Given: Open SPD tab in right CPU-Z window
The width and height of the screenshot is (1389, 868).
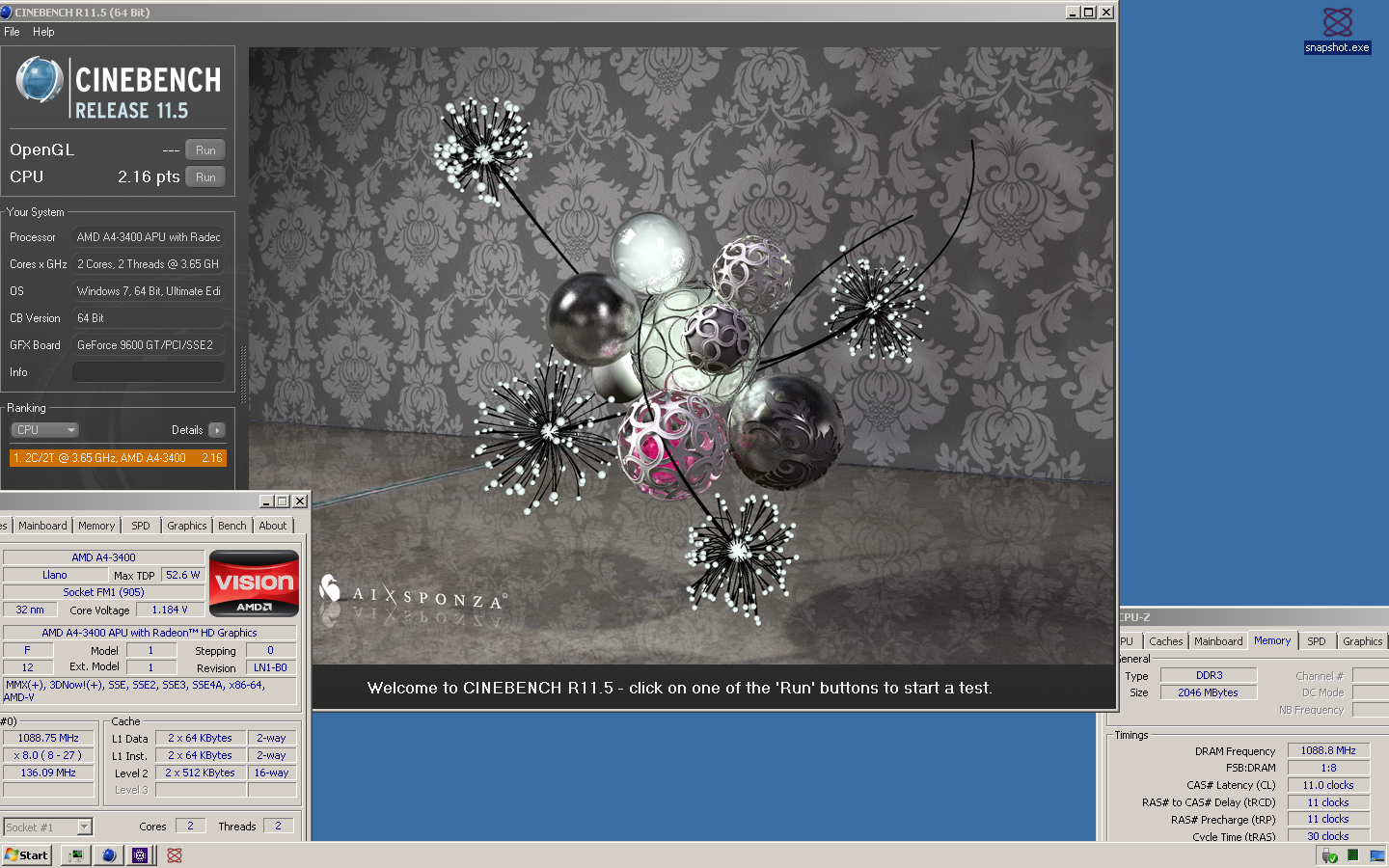Looking at the screenshot, I should [x=1317, y=641].
